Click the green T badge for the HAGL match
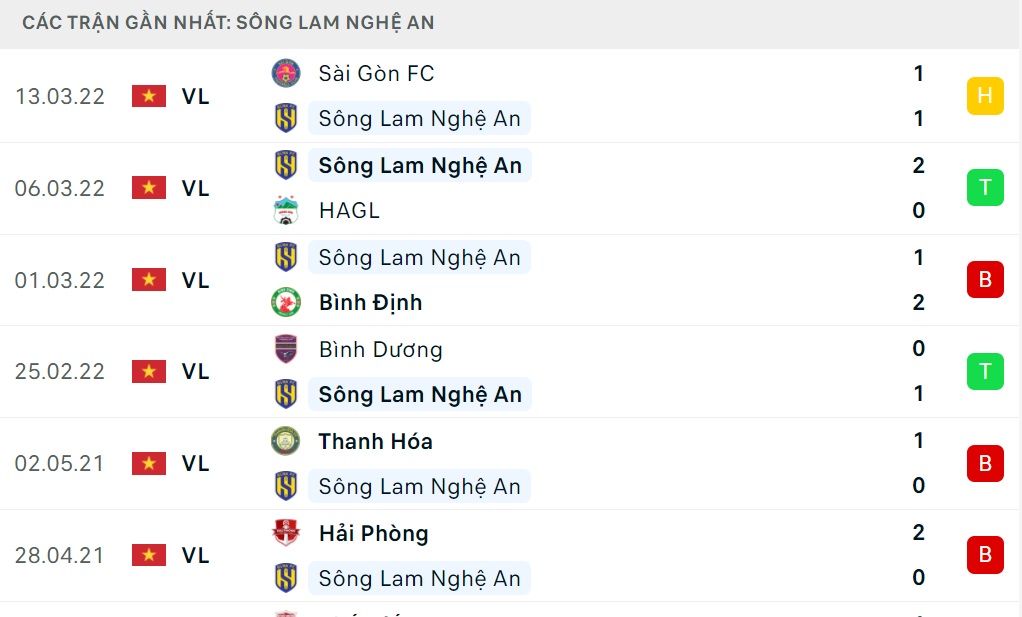The width and height of the screenshot is (1022, 617). tap(985, 188)
